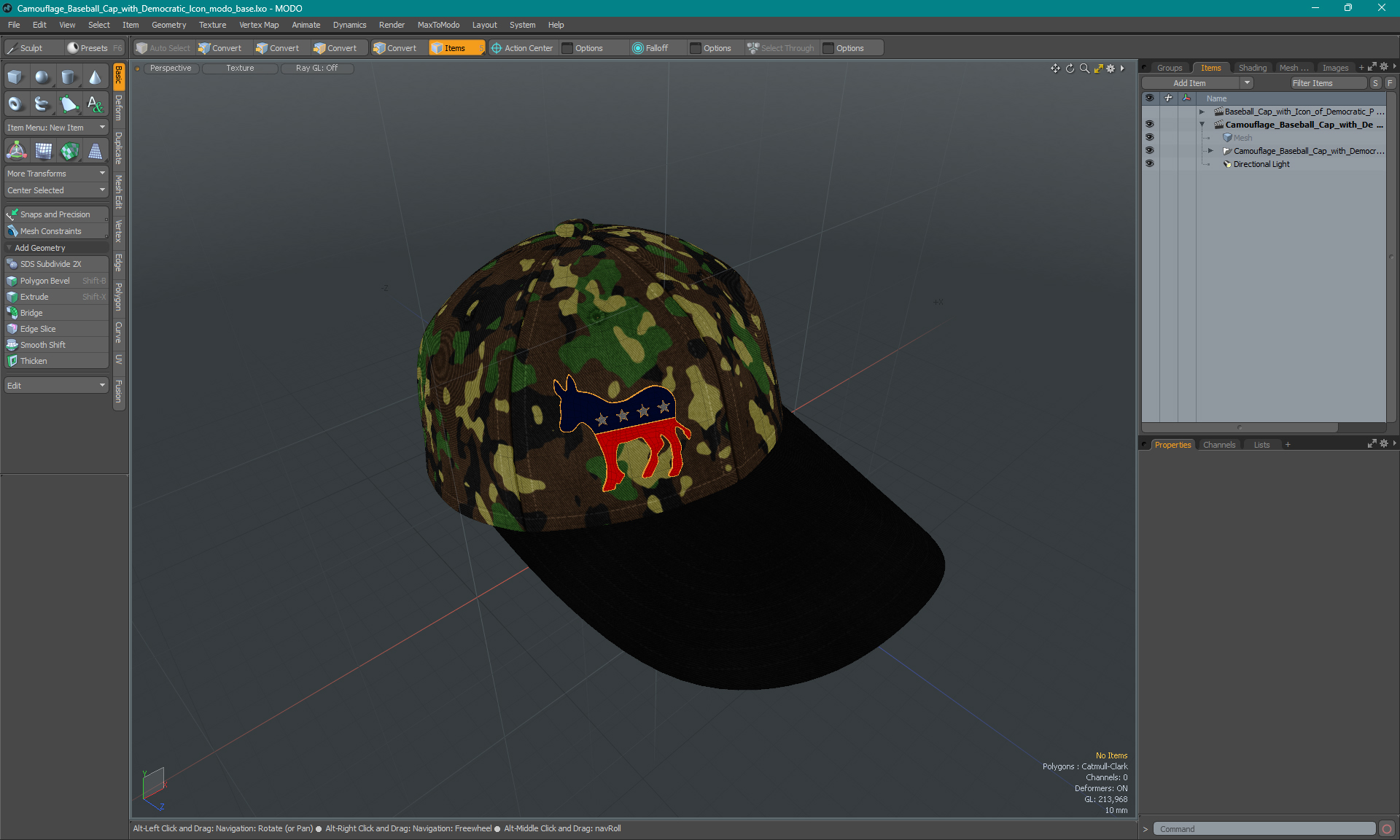Open More Transforms dropdown

point(57,174)
